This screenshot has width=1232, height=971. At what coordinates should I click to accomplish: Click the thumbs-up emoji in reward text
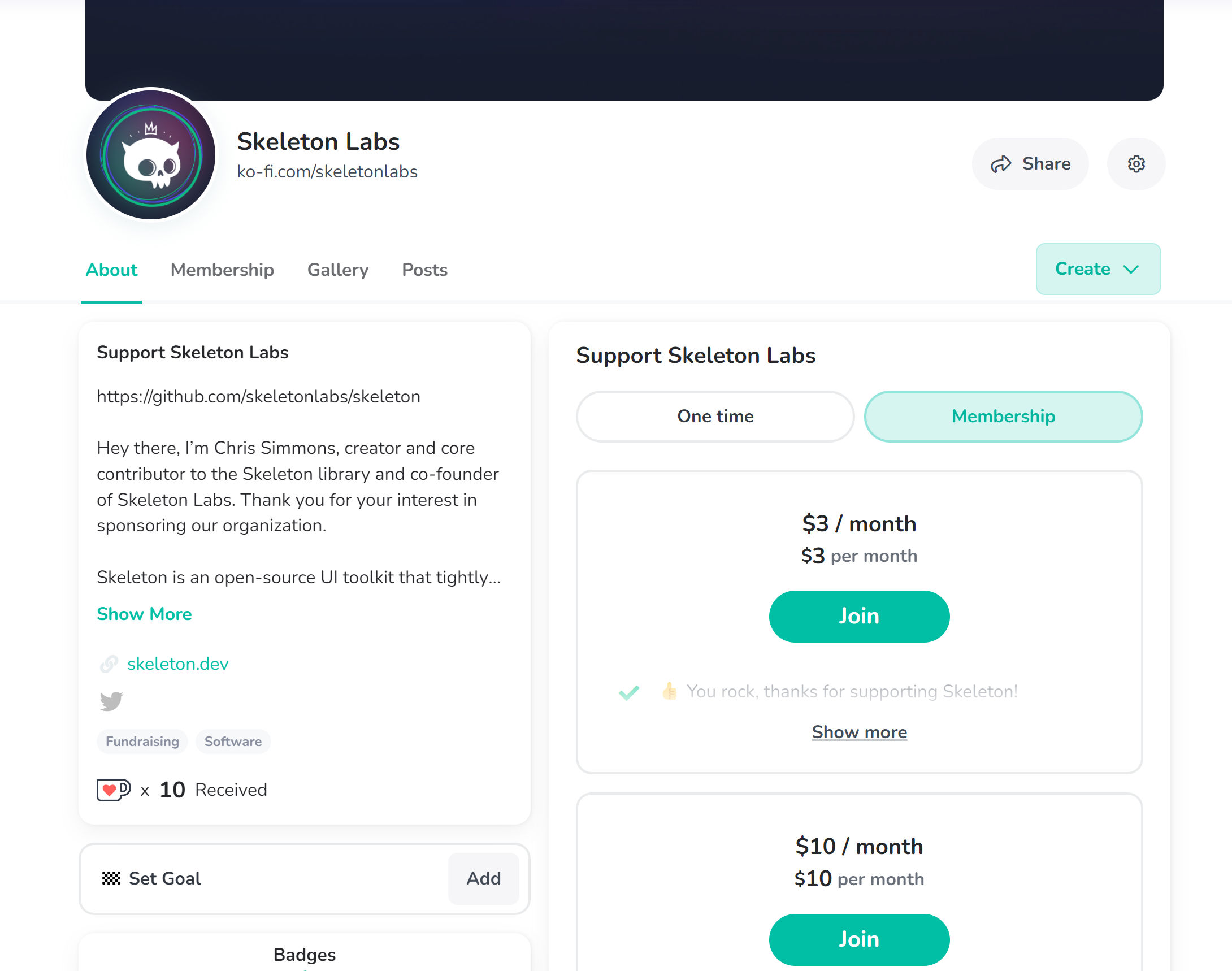[x=670, y=691]
